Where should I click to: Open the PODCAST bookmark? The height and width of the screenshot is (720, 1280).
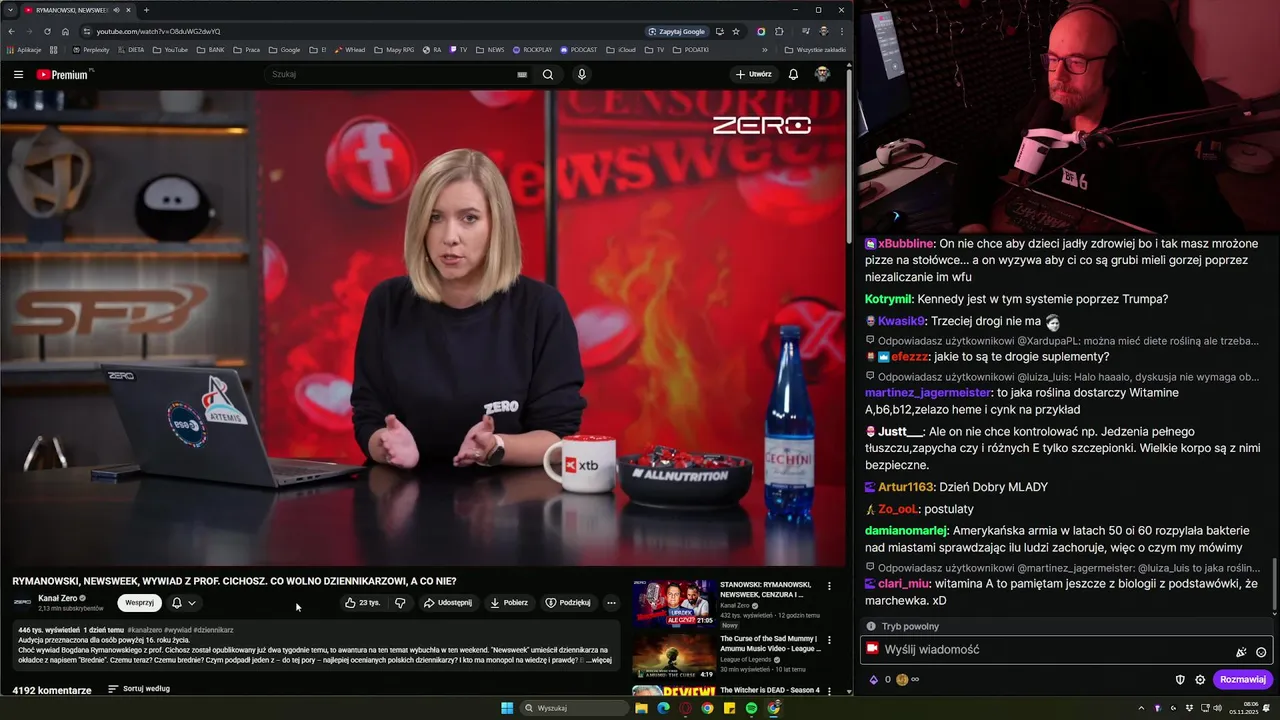pos(579,49)
